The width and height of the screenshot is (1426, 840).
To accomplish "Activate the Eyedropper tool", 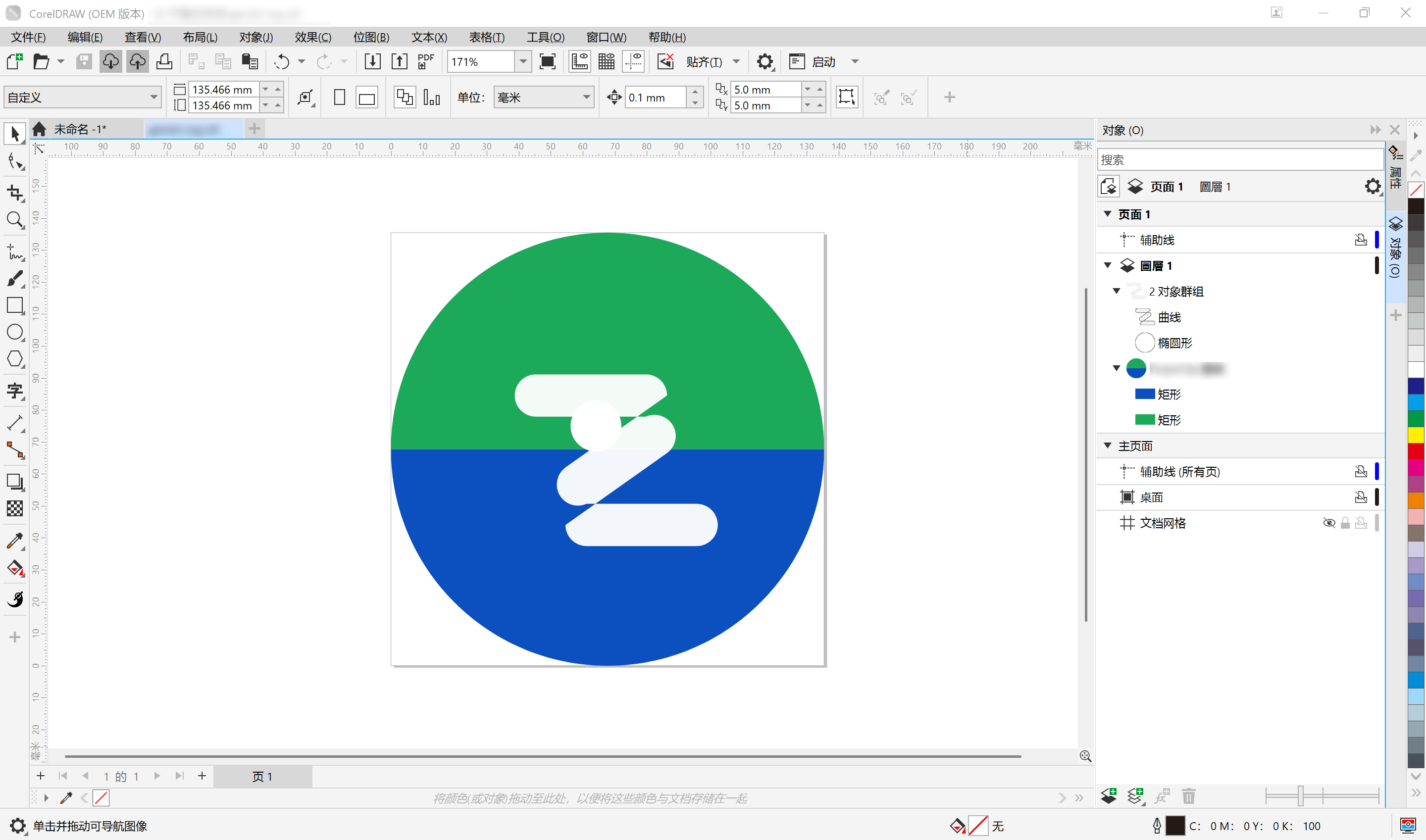I will tap(15, 541).
